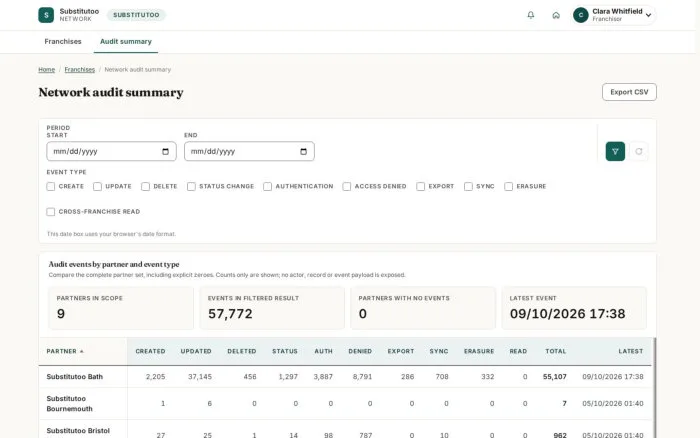Click the 8,791 denied count
Screen dimensions: 700x438
tap(362, 377)
